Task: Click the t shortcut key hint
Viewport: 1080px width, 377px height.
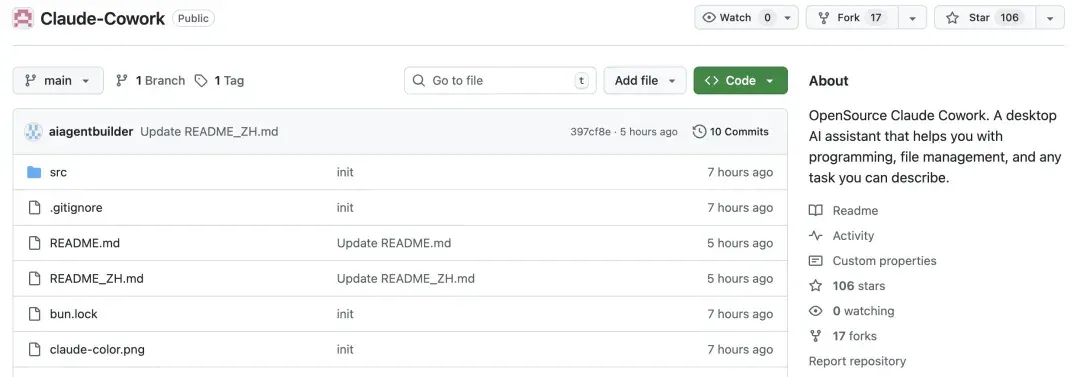Action: (582, 81)
